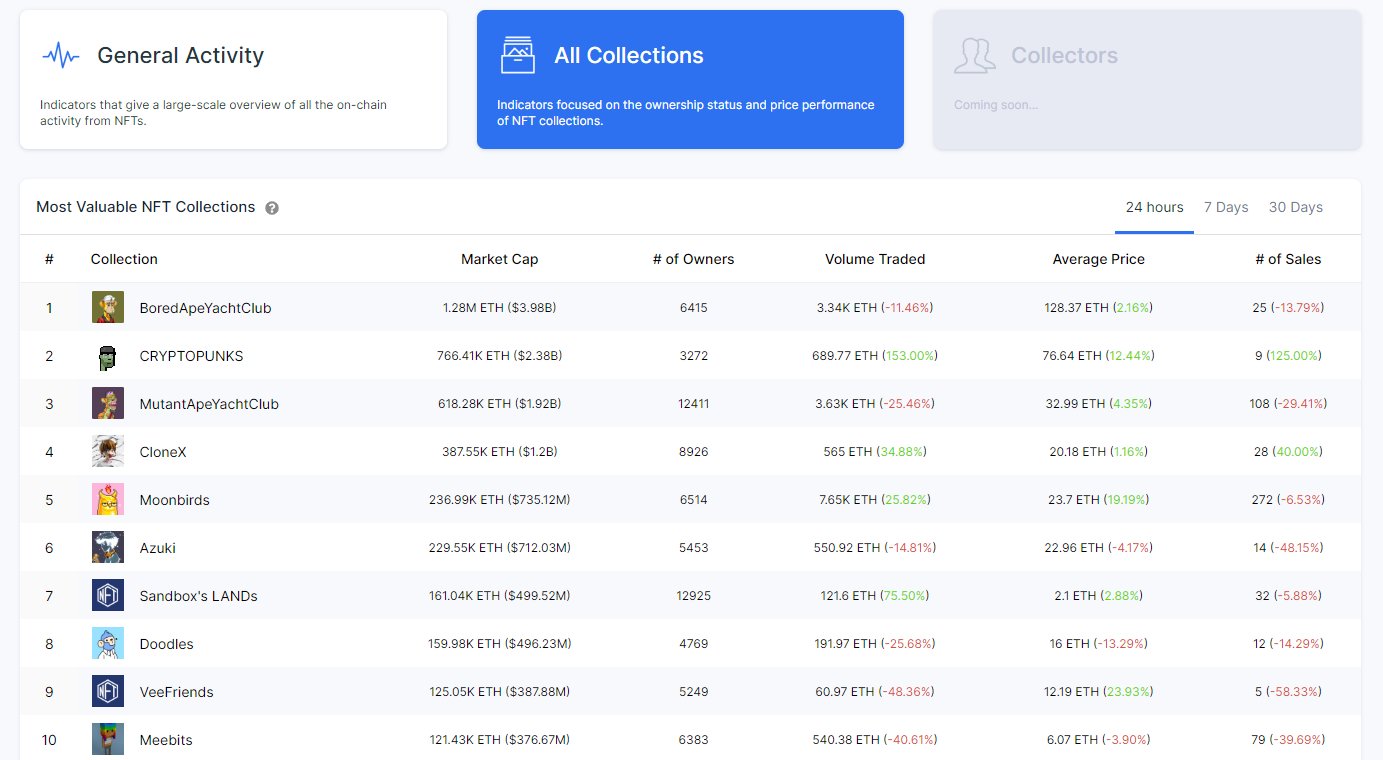
Task: Select the 24 hours tab
Action: tap(1154, 207)
